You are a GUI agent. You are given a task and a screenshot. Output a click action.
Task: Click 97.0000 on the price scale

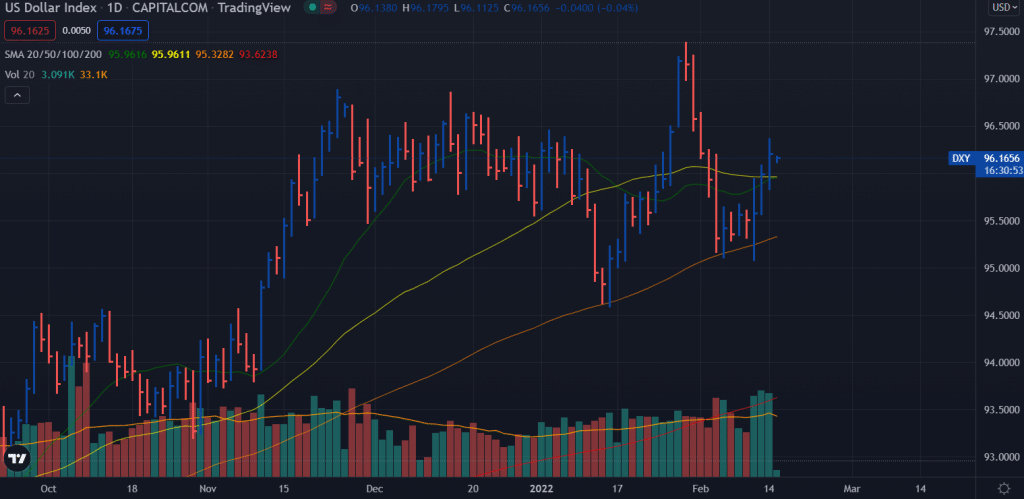tap(1001, 78)
